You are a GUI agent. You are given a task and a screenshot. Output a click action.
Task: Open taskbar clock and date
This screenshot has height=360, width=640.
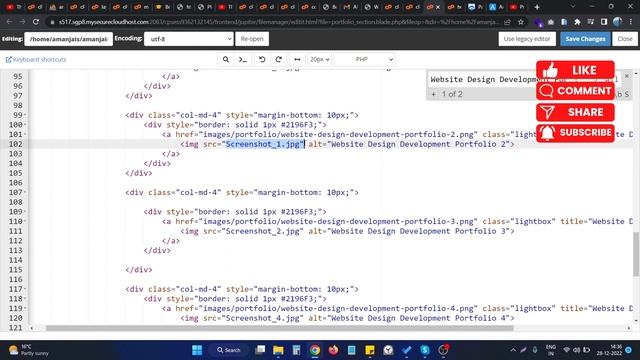609,350
